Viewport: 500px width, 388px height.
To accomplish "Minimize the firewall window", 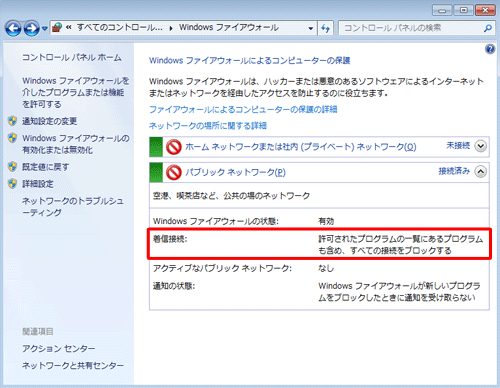I will [442, 10].
